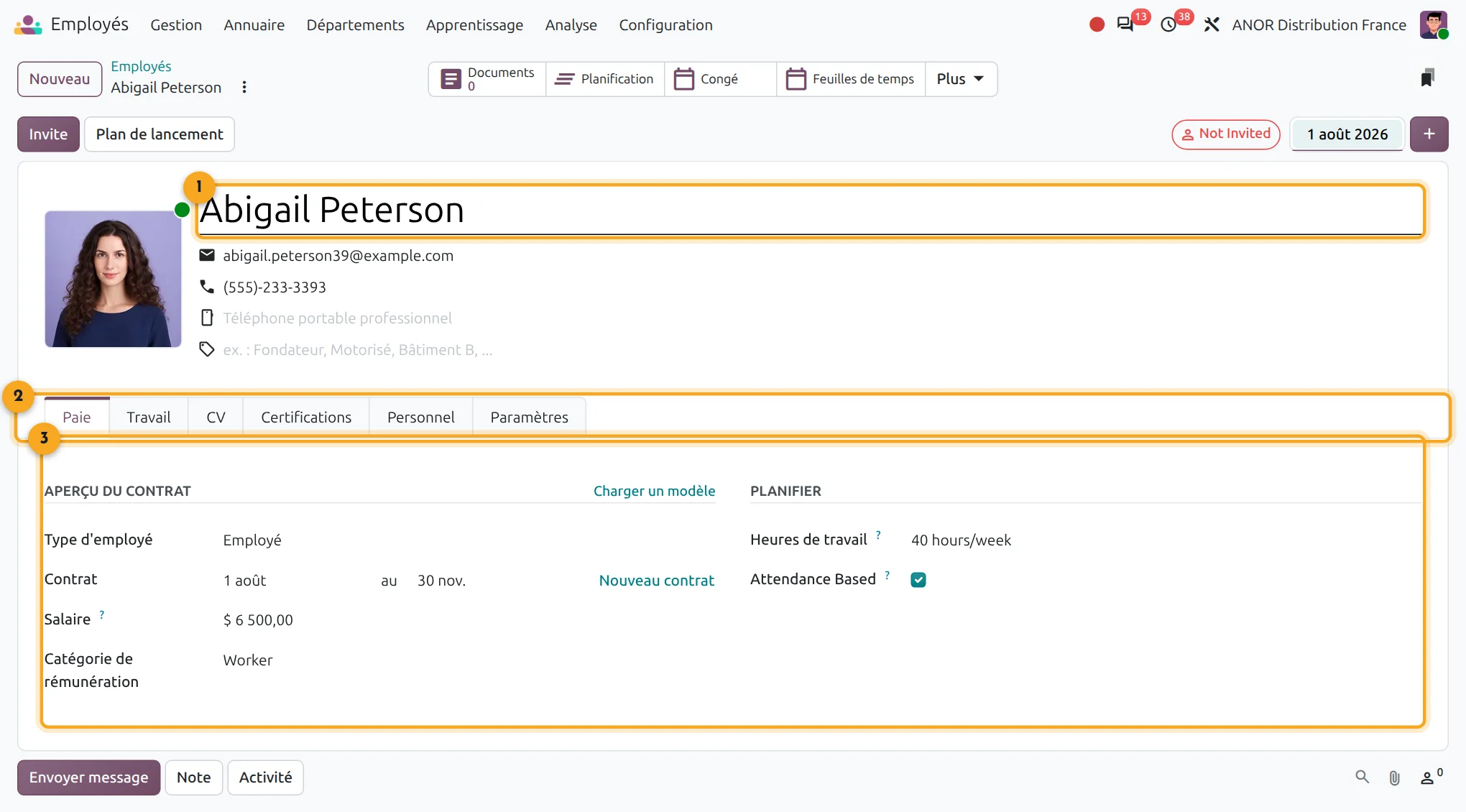Open the Gestion menu

tap(176, 25)
